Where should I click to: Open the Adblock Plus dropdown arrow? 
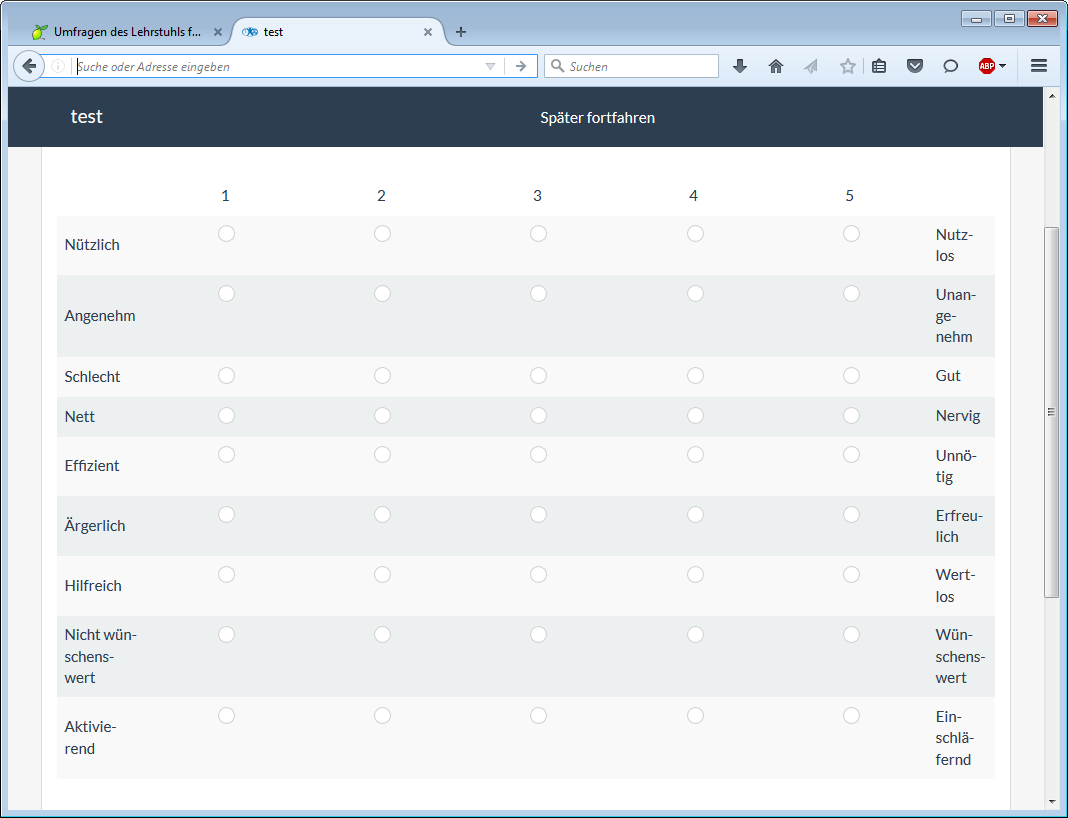point(1002,66)
